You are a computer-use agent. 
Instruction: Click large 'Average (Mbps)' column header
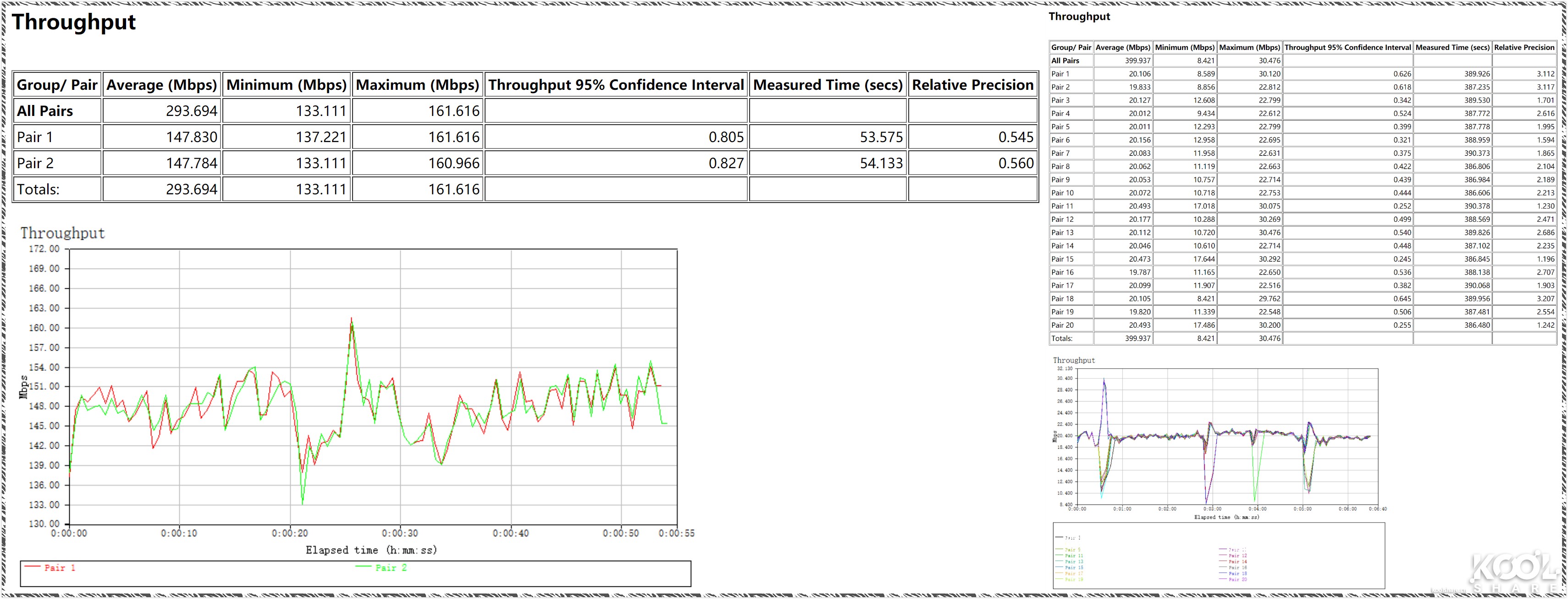161,85
